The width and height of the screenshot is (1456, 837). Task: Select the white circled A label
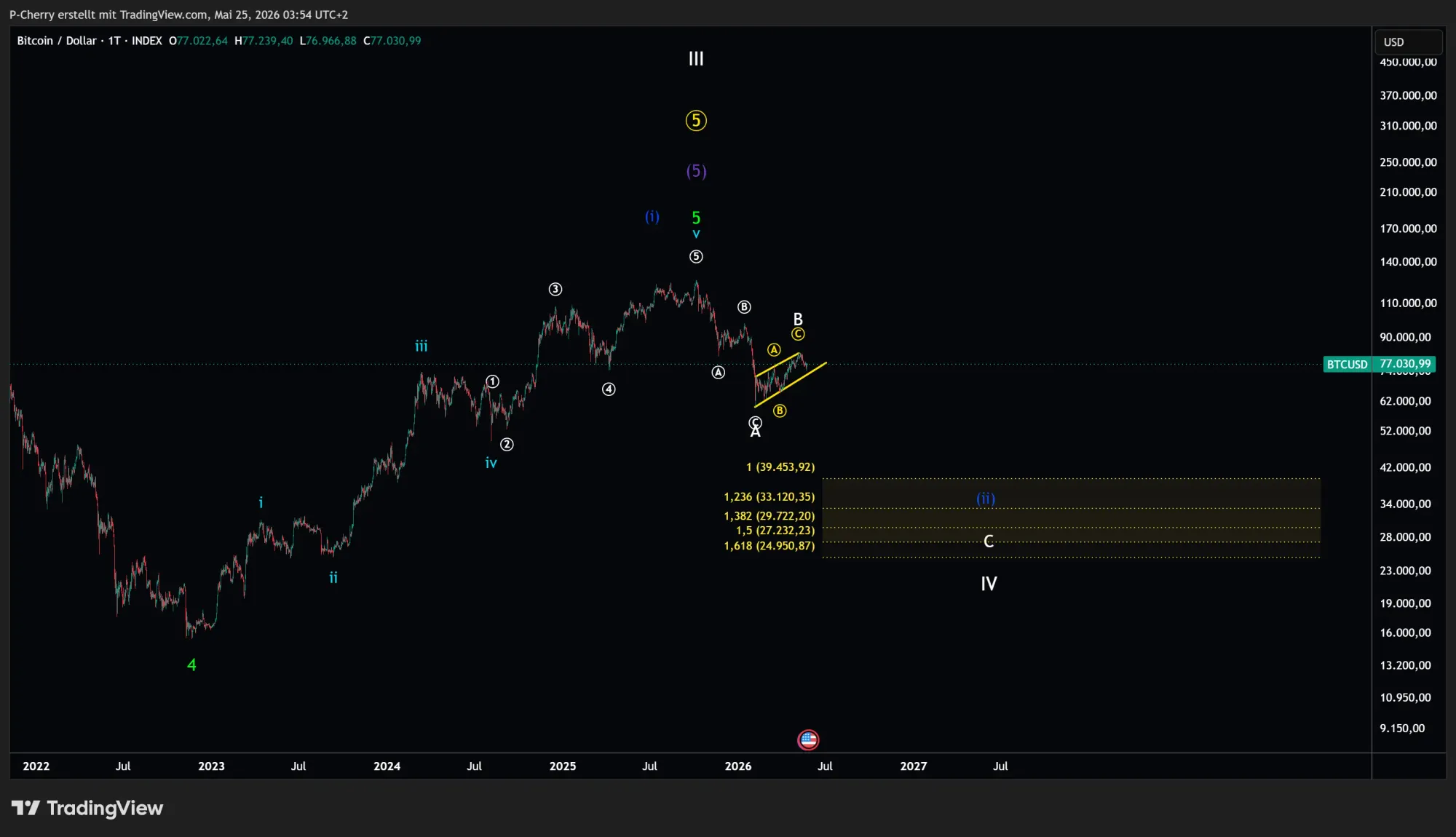coord(719,373)
